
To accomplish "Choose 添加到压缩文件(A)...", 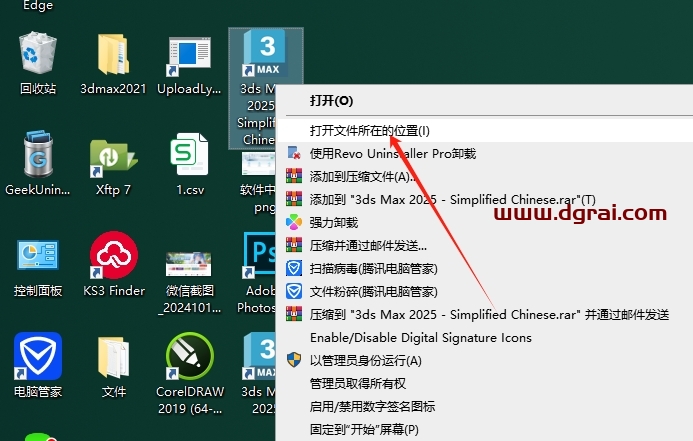I will coord(484,177).
